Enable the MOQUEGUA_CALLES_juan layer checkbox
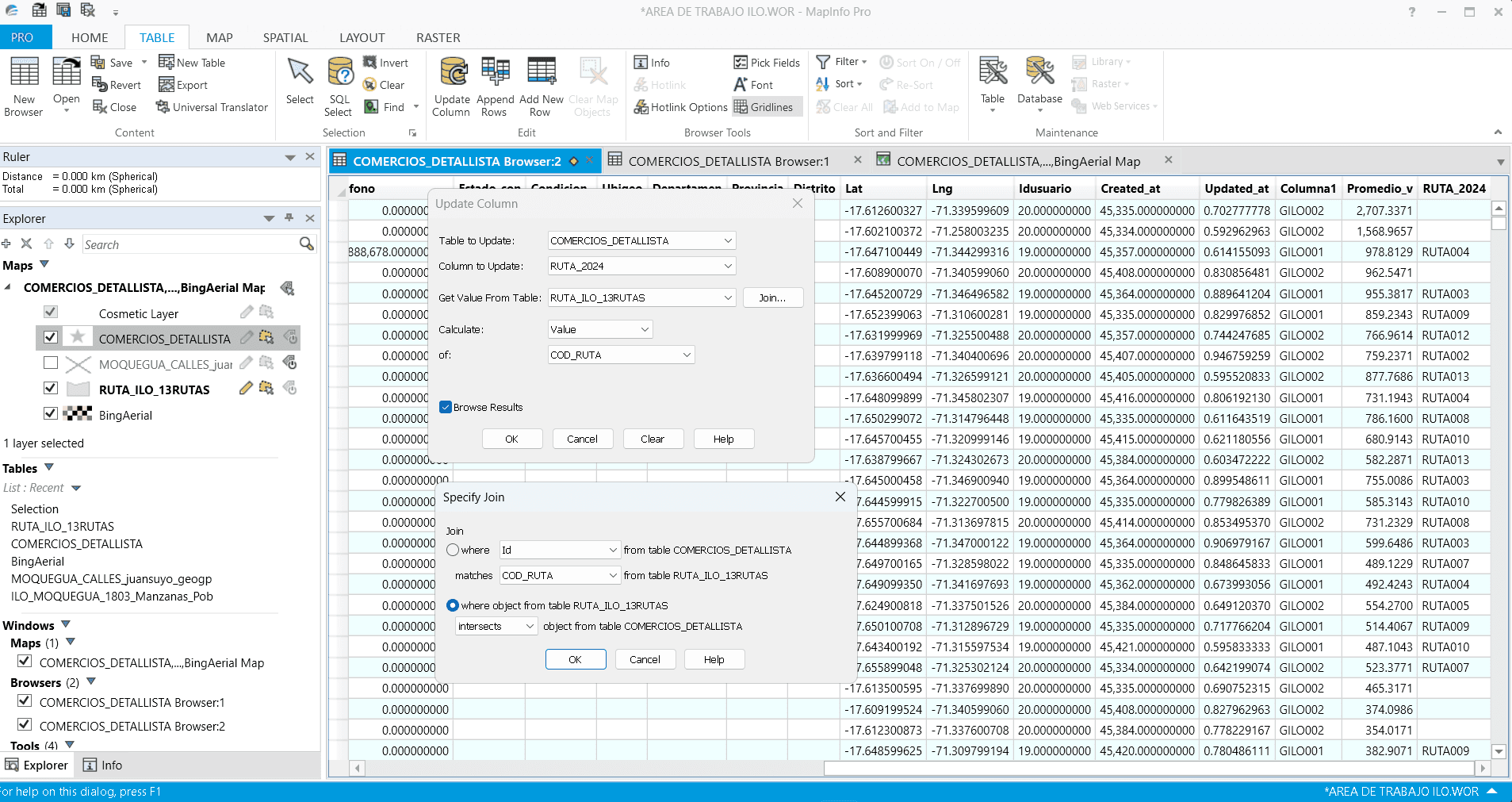The height and width of the screenshot is (802, 1512). coord(51,363)
